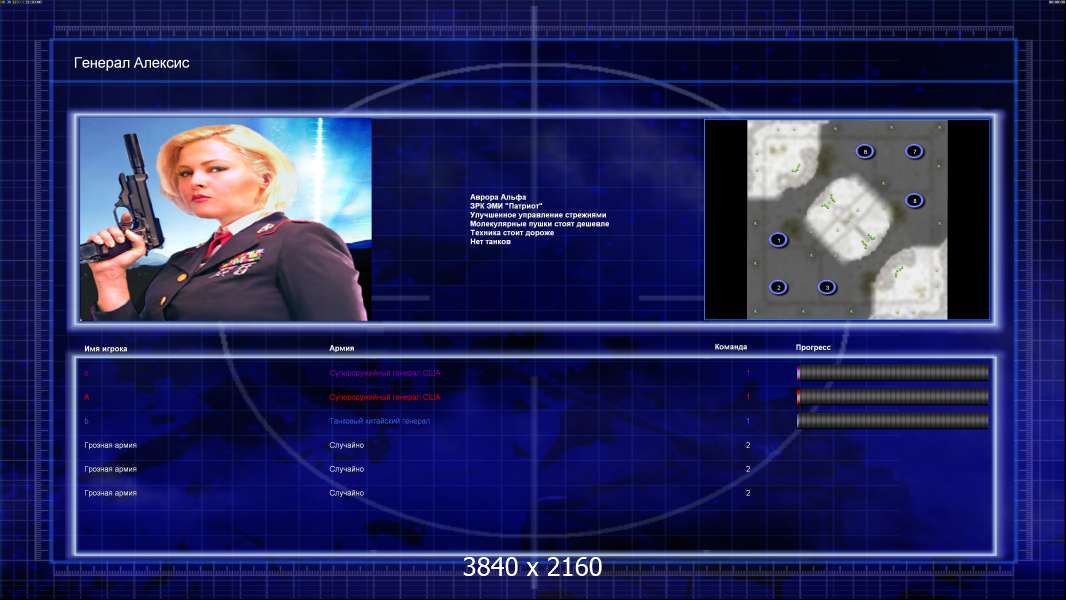Select red "Супероружейный генерал США" army entry
Screen dimensions: 1066x600
tap(385, 397)
